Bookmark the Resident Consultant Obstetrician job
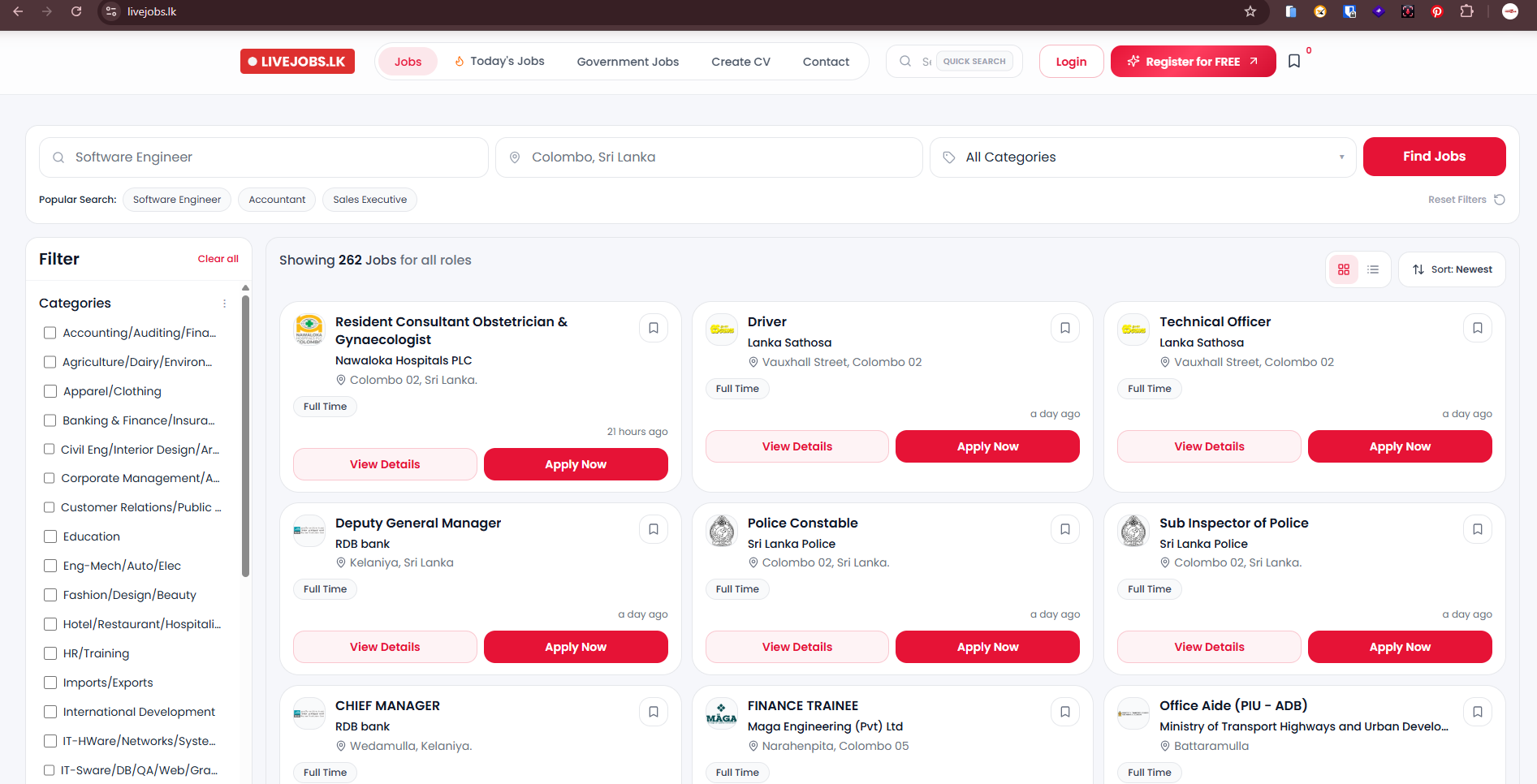The height and width of the screenshot is (784, 1537). 654,328
